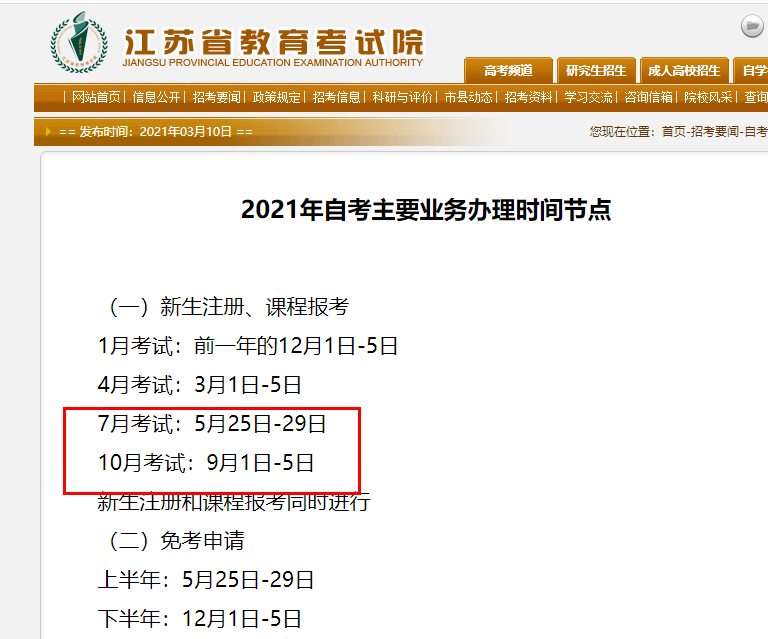
Task: Open 科研与评价 menu item
Action: tap(403, 97)
